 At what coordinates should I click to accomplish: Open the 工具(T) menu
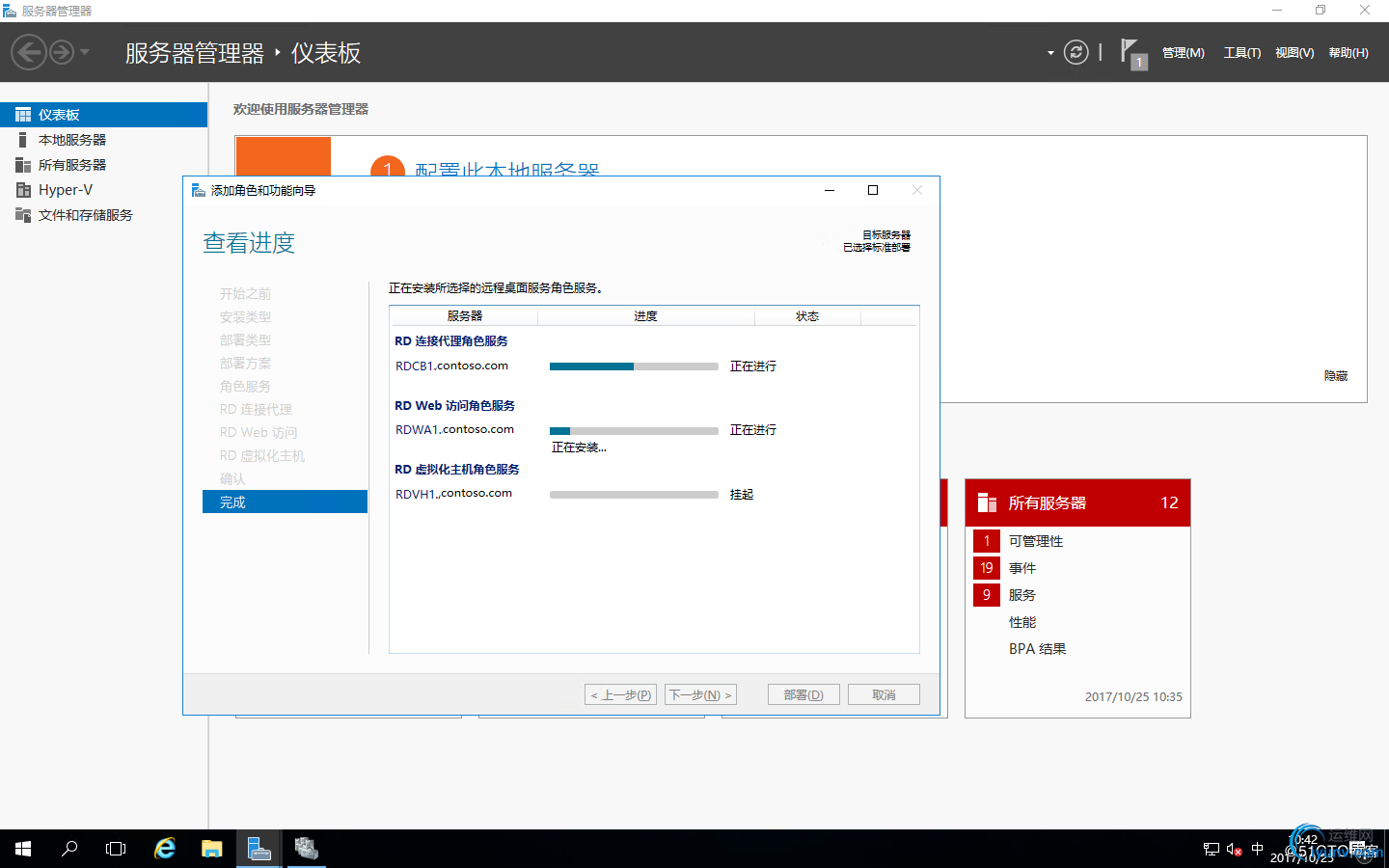click(x=1242, y=53)
